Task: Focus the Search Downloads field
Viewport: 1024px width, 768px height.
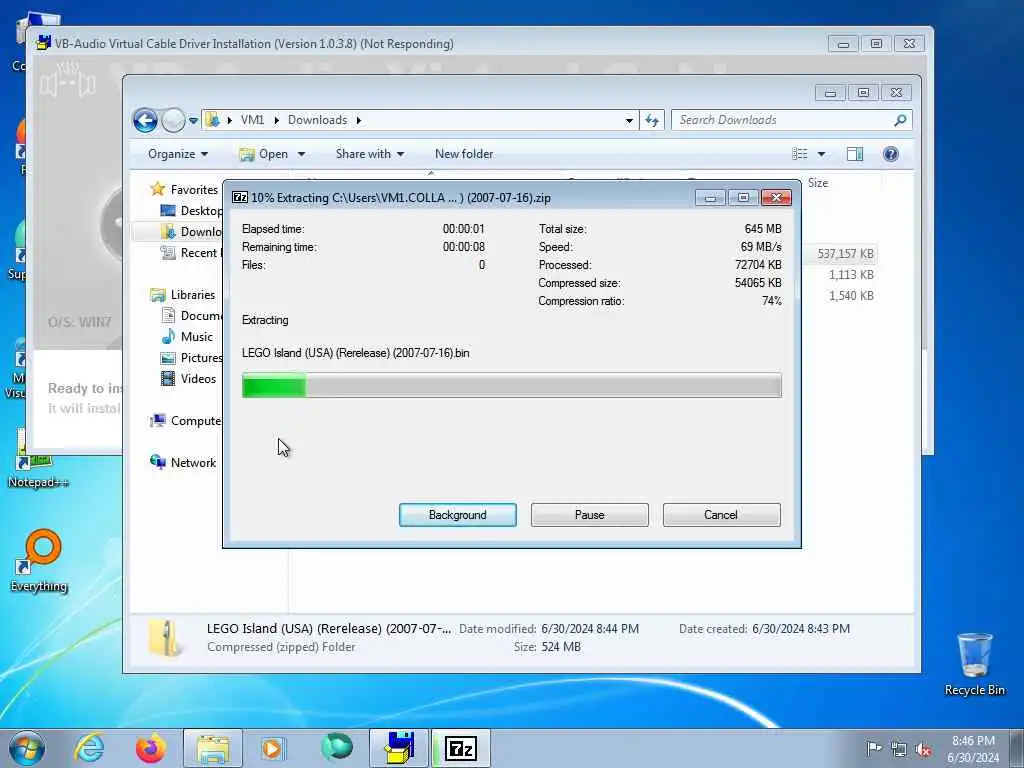Action: click(784, 120)
